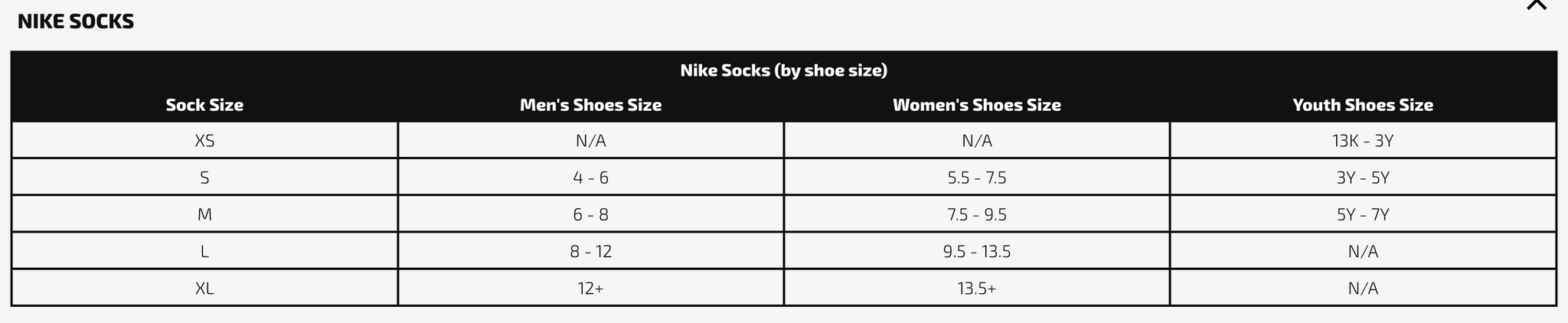
Task: Click the Women's Shoes Size column header
Action: pyautogui.click(x=977, y=105)
